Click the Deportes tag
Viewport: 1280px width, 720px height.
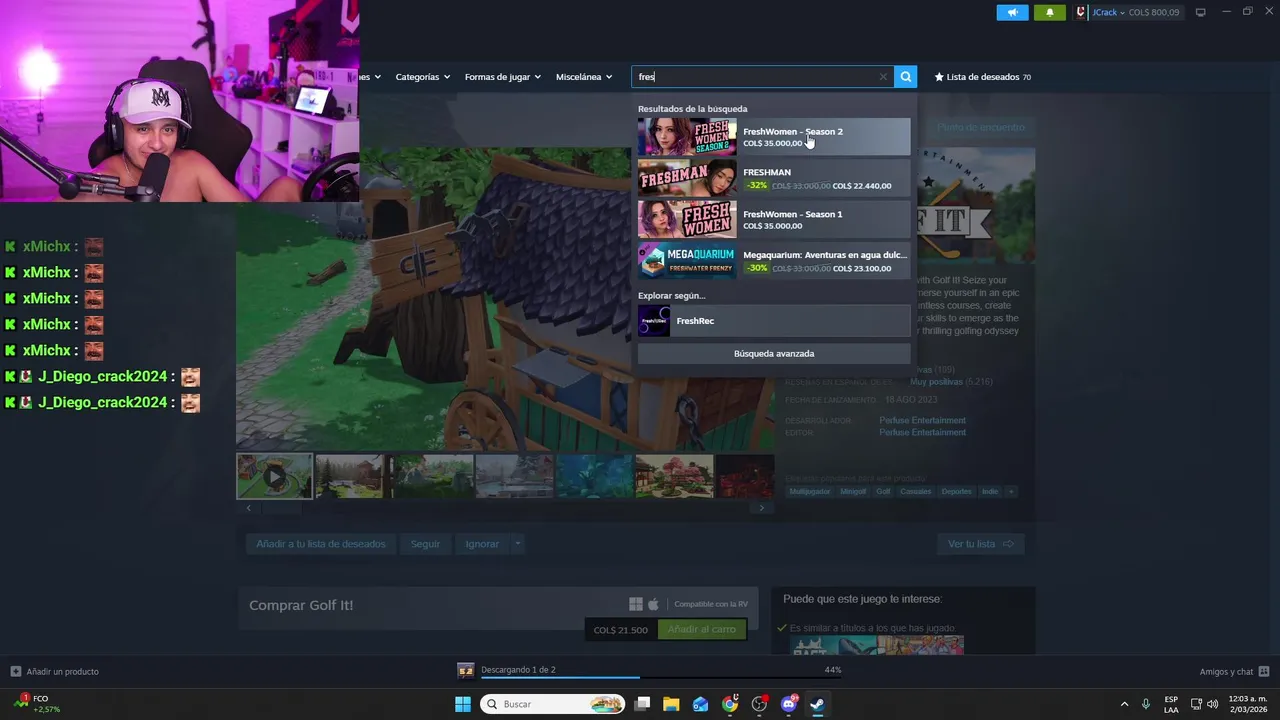[x=956, y=491]
